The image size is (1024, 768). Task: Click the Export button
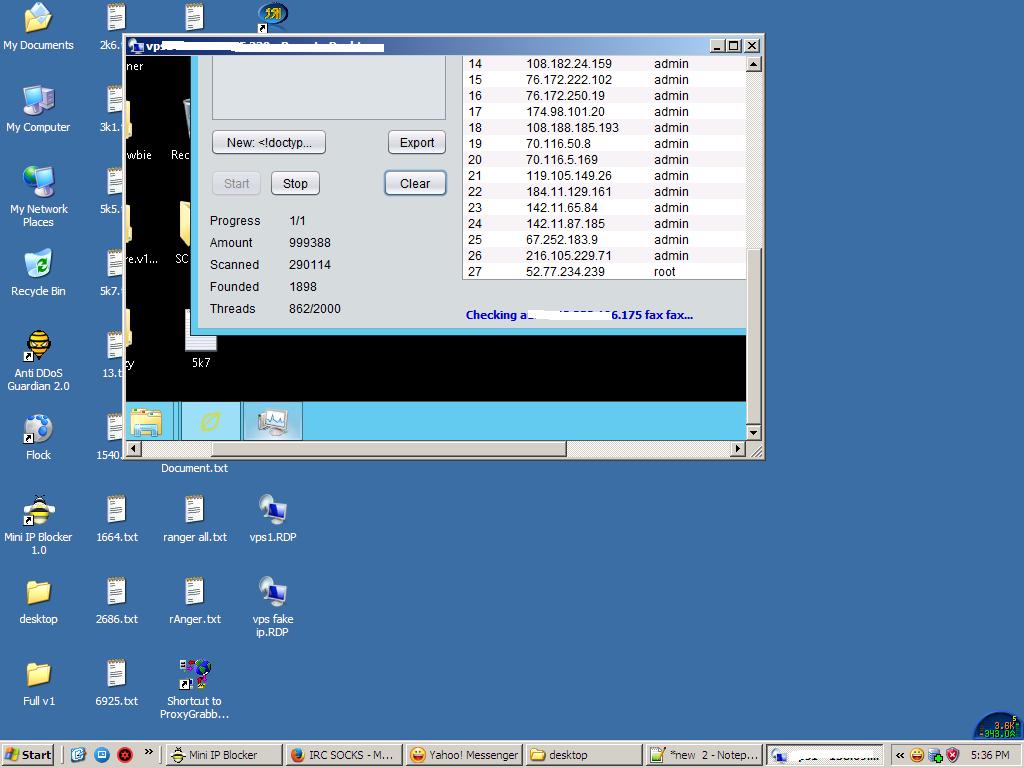click(x=417, y=142)
